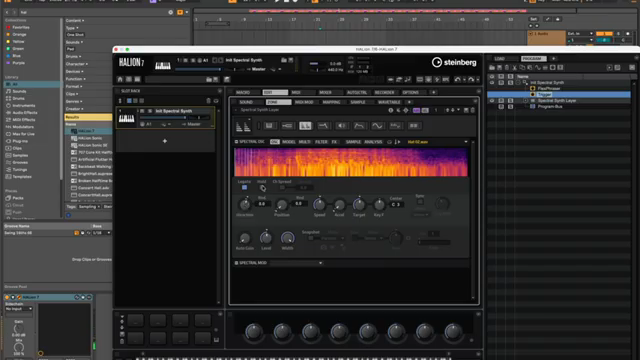Select Sounds in Ableton Library sidebar
The height and width of the screenshot is (360, 640).
19,91
